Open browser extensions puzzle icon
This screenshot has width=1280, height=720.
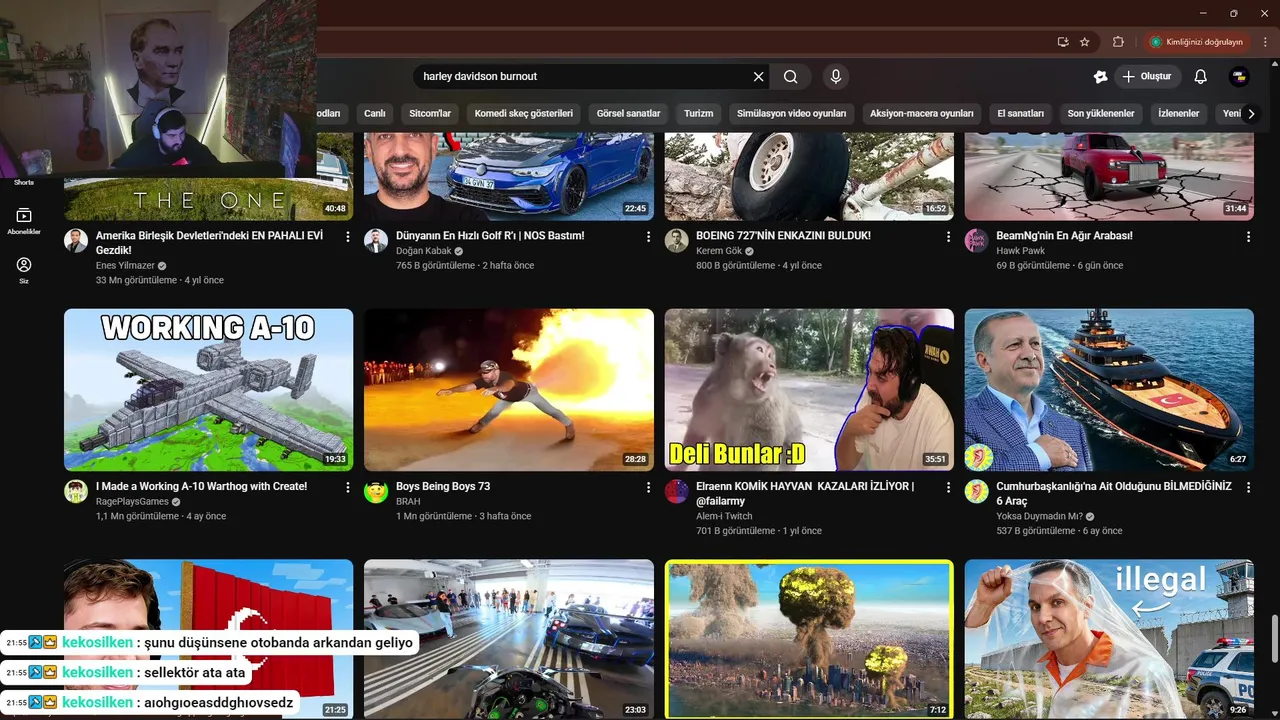coord(1118,42)
